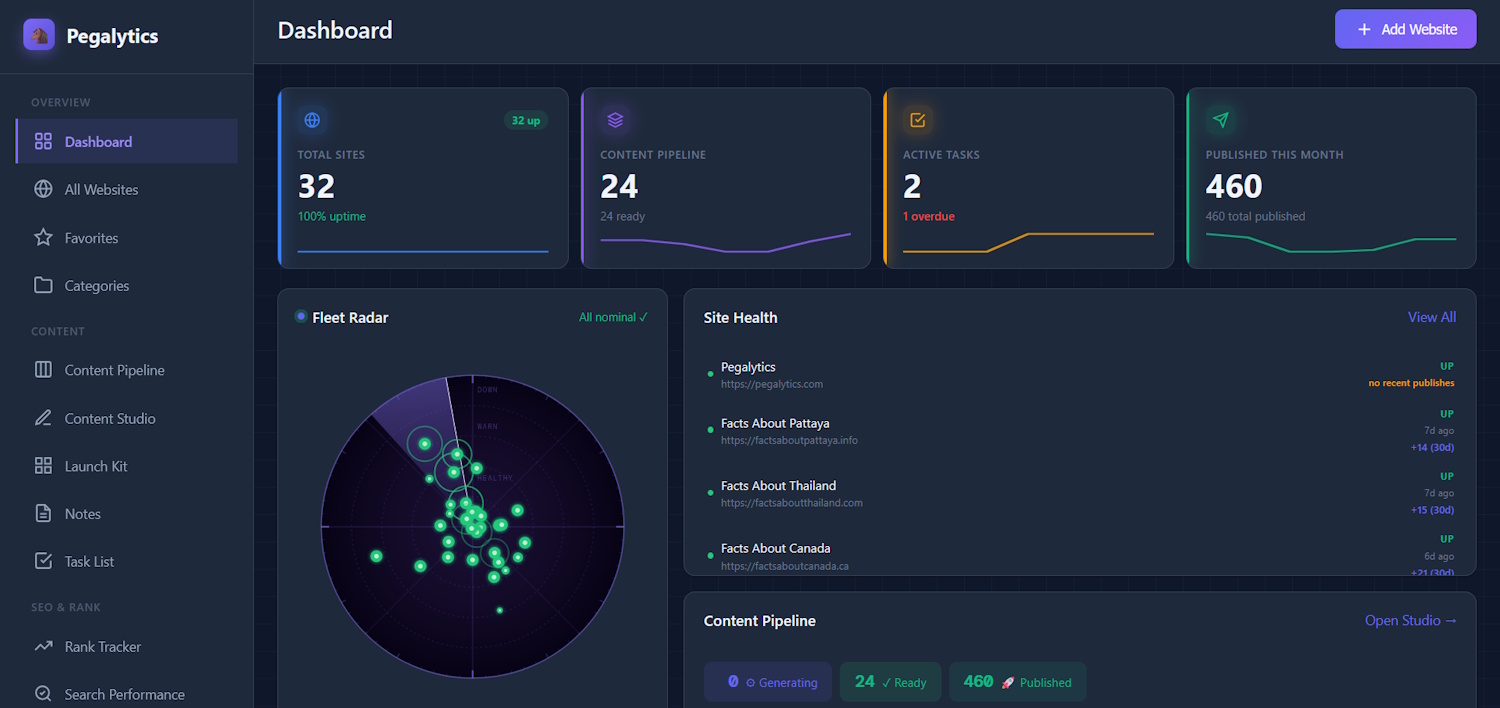
Task: Open the Pegalytics site row
Action: 1080,374
